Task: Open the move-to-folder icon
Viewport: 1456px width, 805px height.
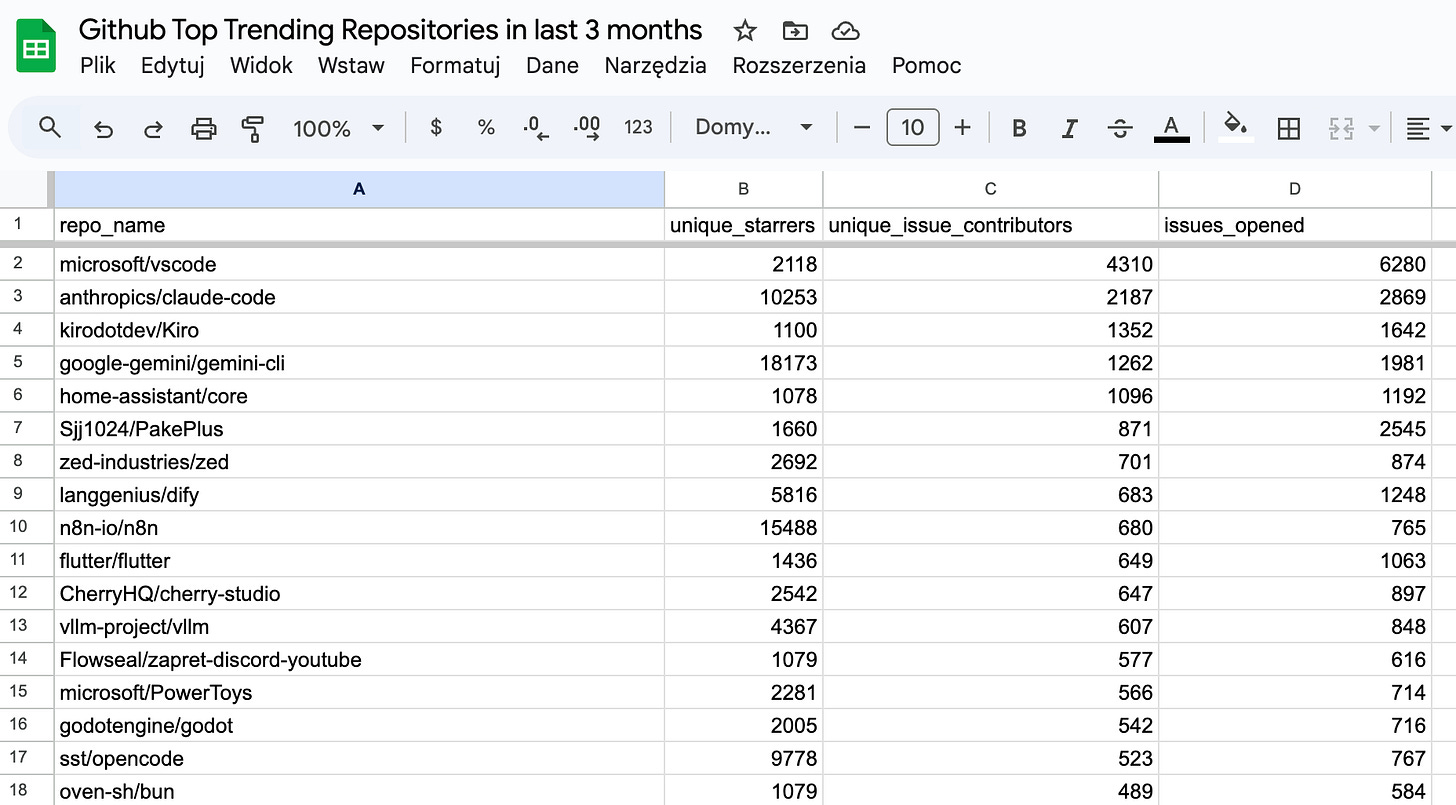Action: coord(795,31)
